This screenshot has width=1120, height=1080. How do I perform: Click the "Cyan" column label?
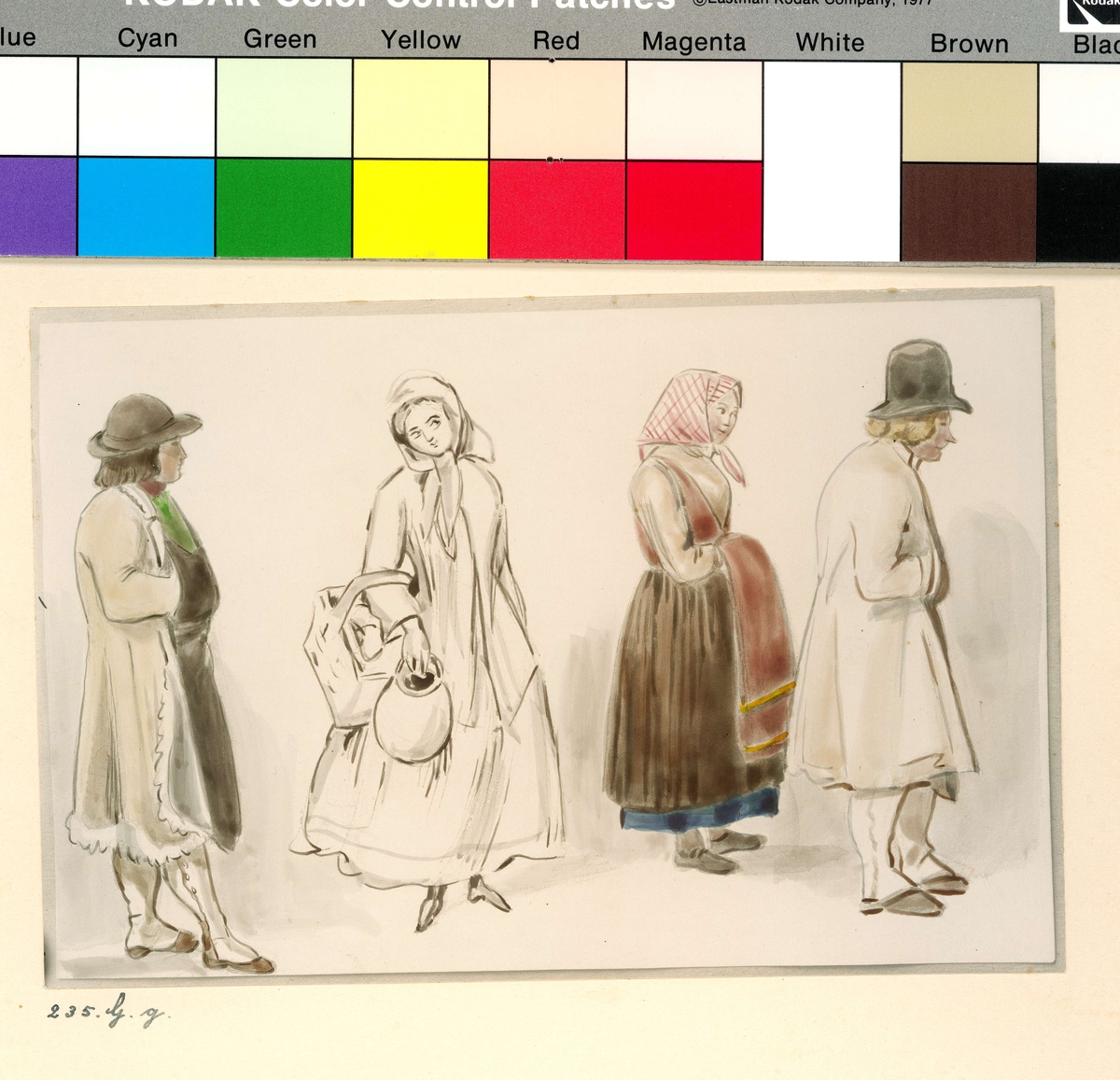[147, 38]
